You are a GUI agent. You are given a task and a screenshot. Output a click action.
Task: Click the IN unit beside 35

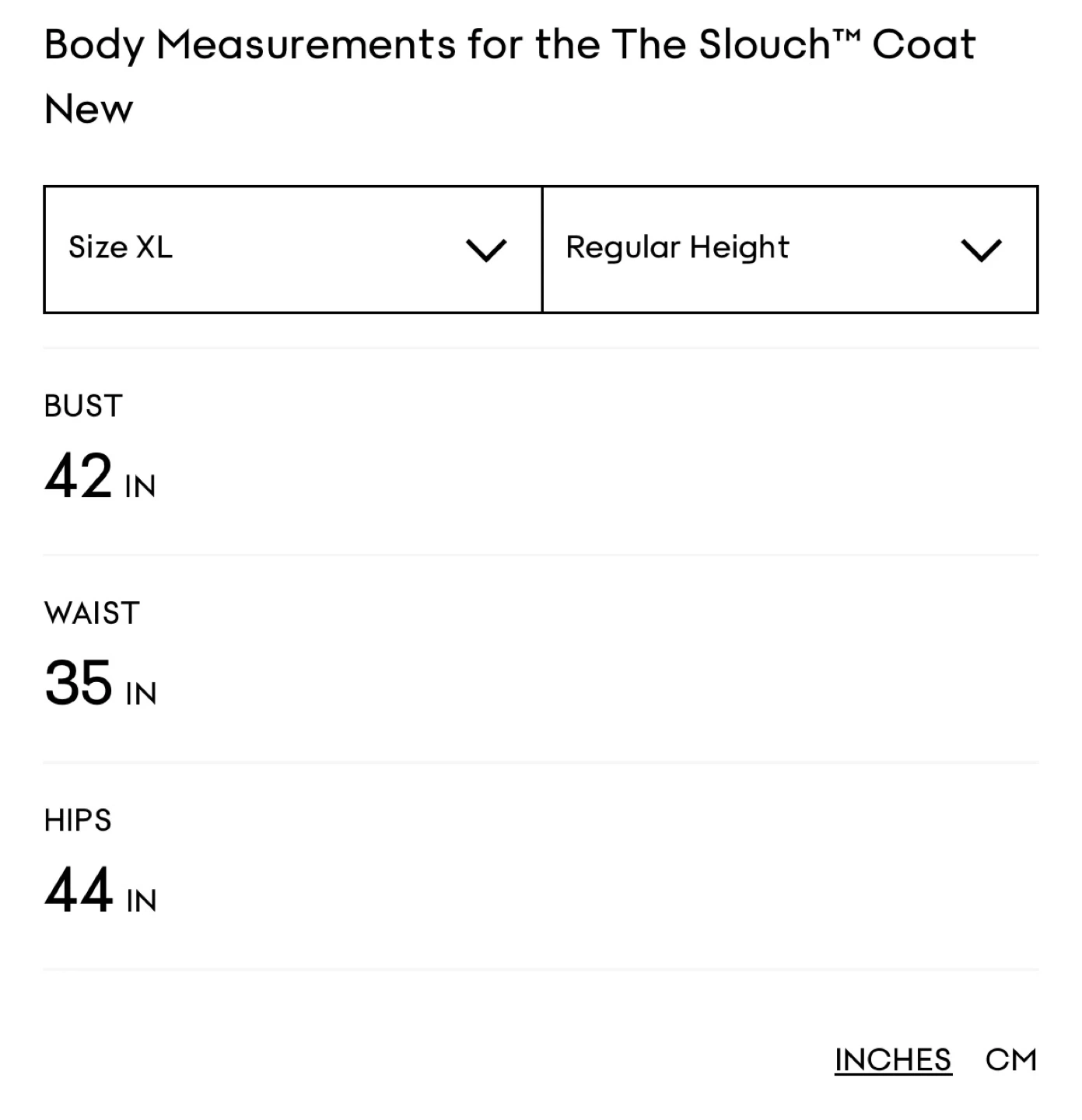[141, 694]
